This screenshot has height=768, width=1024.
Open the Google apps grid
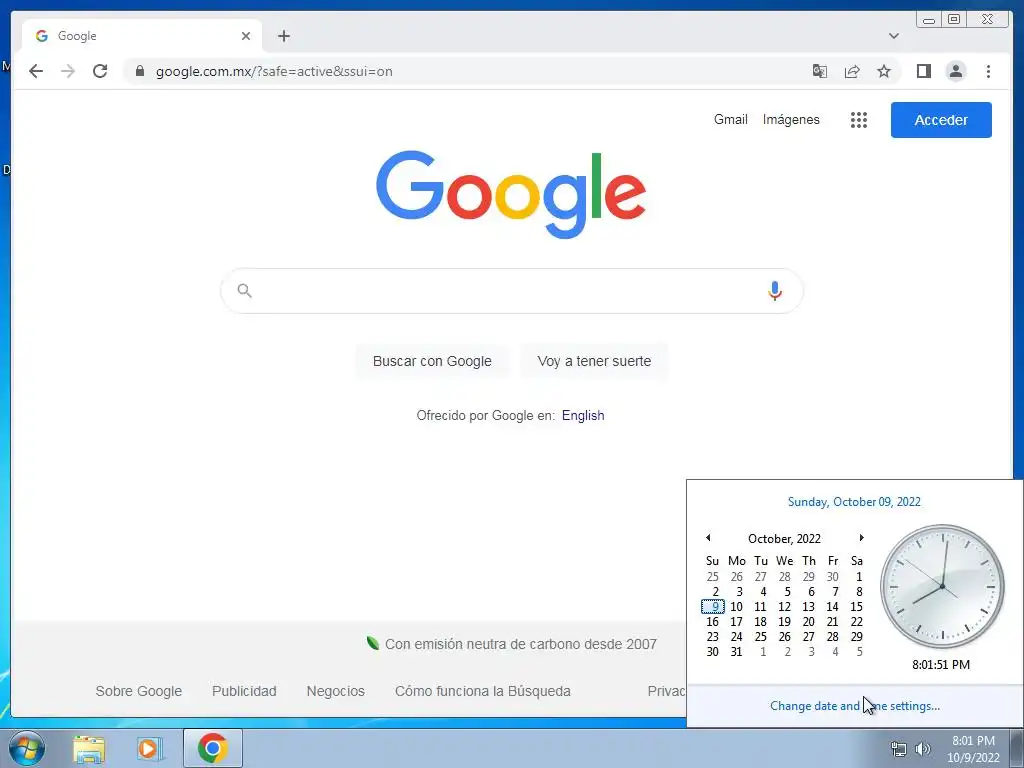(859, 120)
